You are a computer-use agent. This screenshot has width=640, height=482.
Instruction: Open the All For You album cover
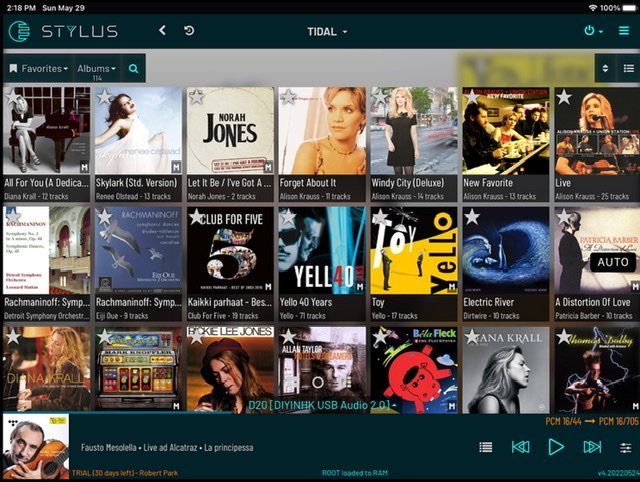click(47, 131)
